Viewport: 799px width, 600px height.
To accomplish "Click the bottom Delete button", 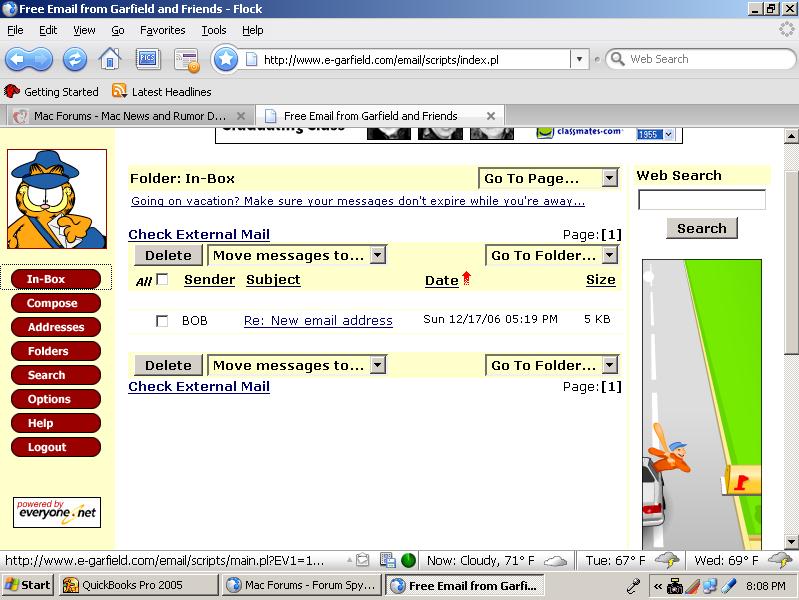I will 168,365.
